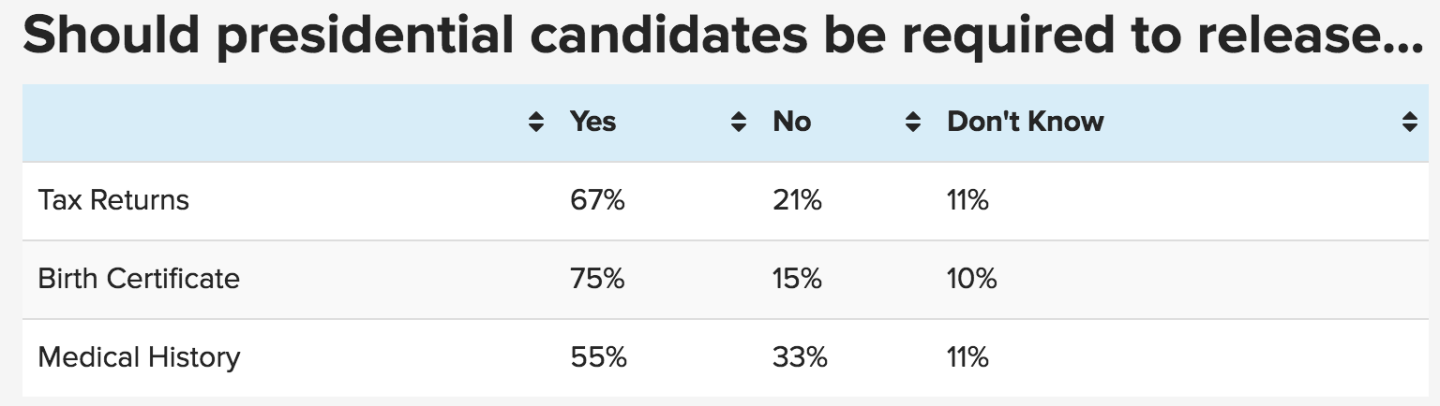Click the Don't Know value in Medical History row
This screenshot has width=1440, height=406.
click(x=968, y=357)
